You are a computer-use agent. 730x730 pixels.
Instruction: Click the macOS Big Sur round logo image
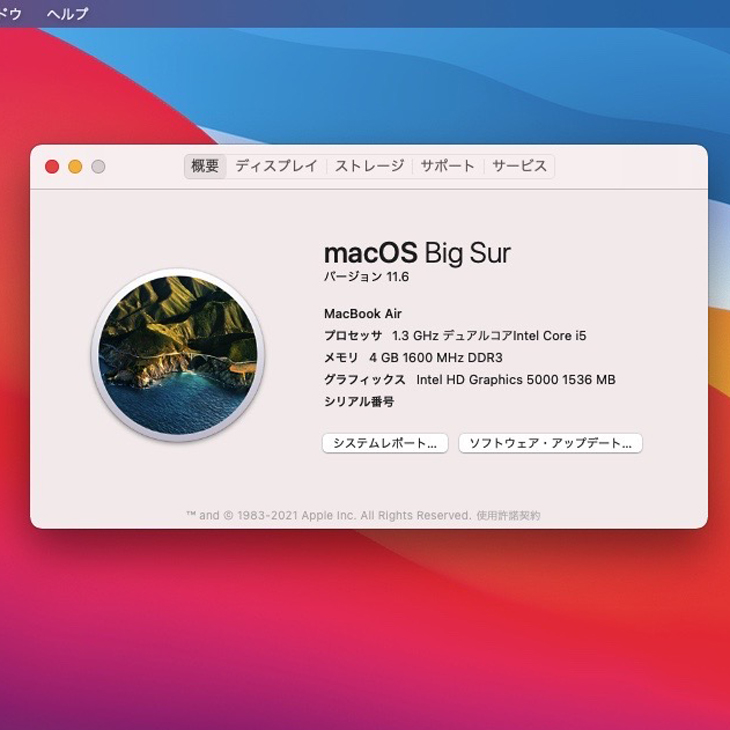click(x=178, y=355)
